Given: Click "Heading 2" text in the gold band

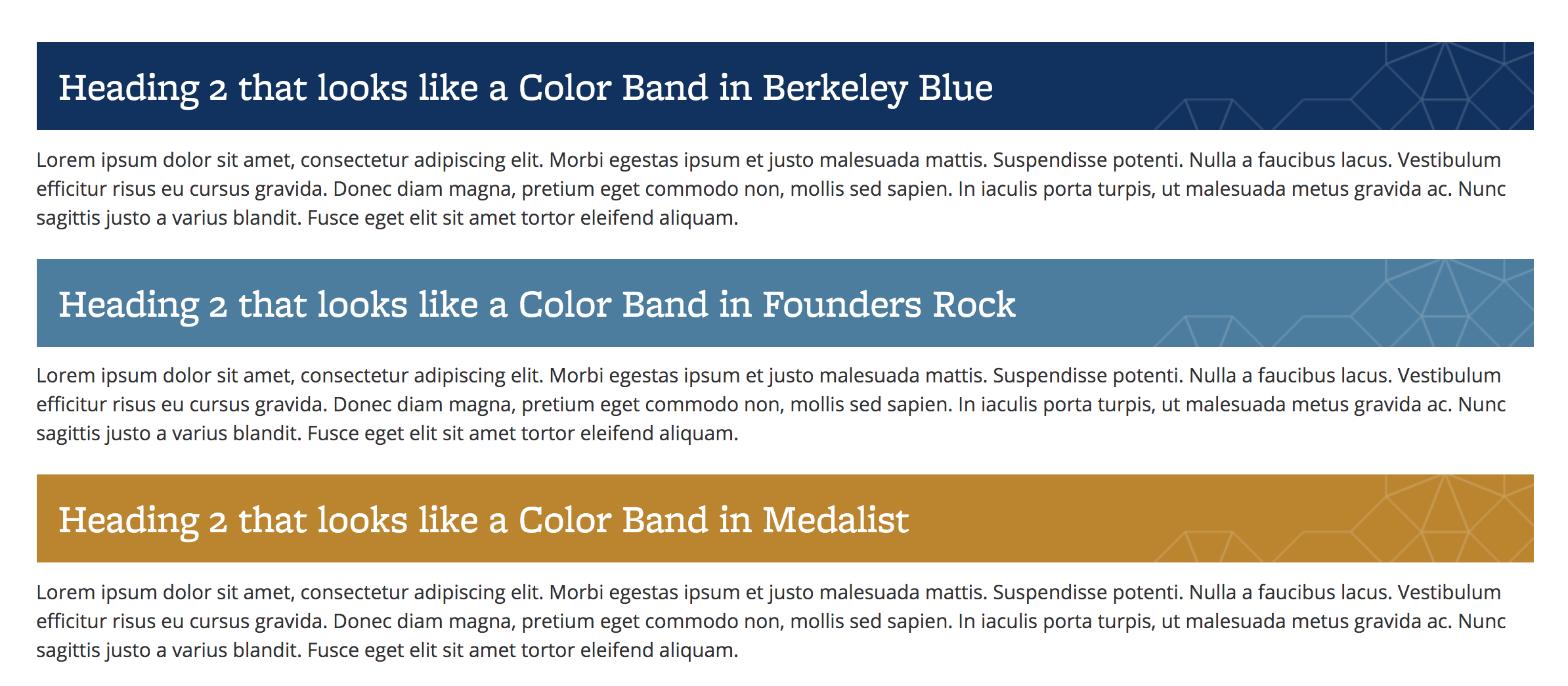Looking at the screenshot, I should (143, 520).
